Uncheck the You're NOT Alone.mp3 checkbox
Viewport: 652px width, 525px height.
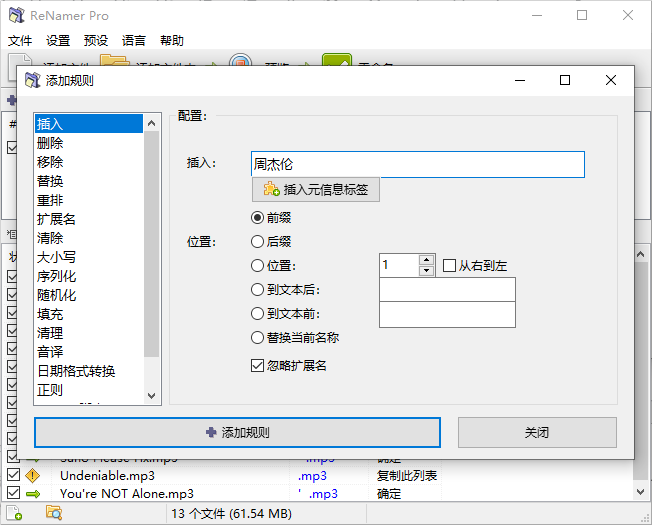point(14,493)
